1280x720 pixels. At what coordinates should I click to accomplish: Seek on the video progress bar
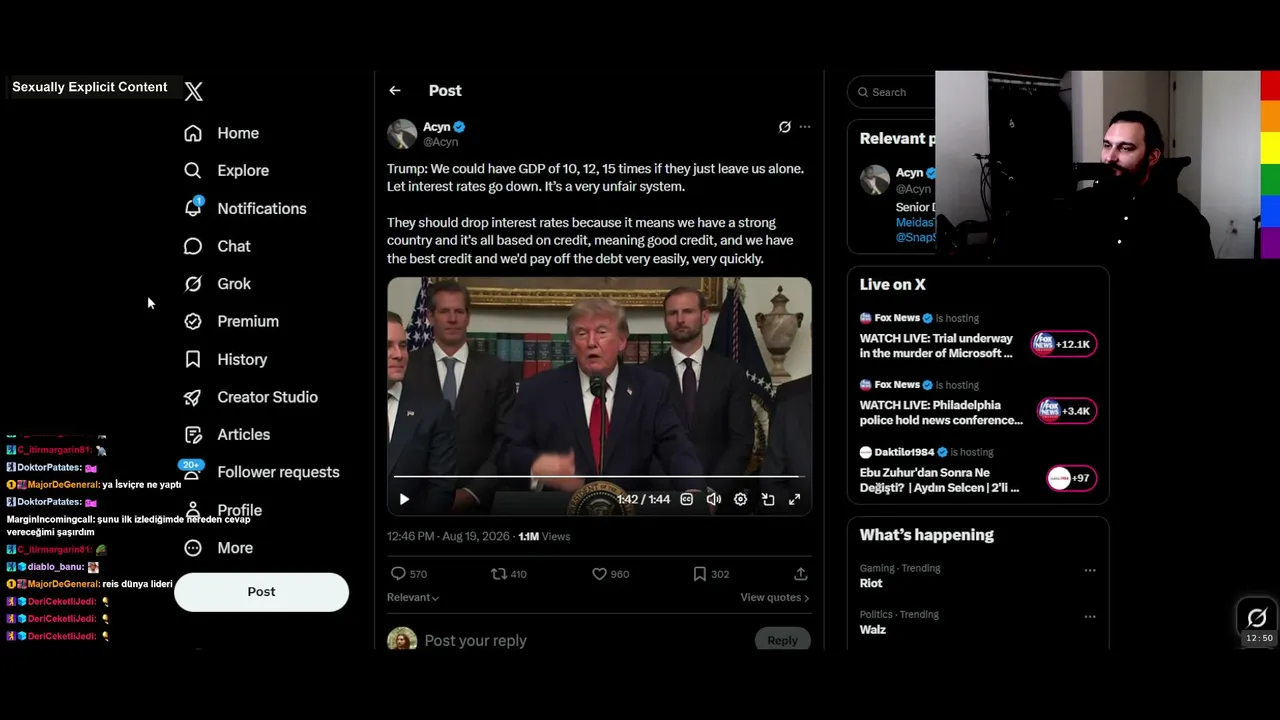[599, 477]
